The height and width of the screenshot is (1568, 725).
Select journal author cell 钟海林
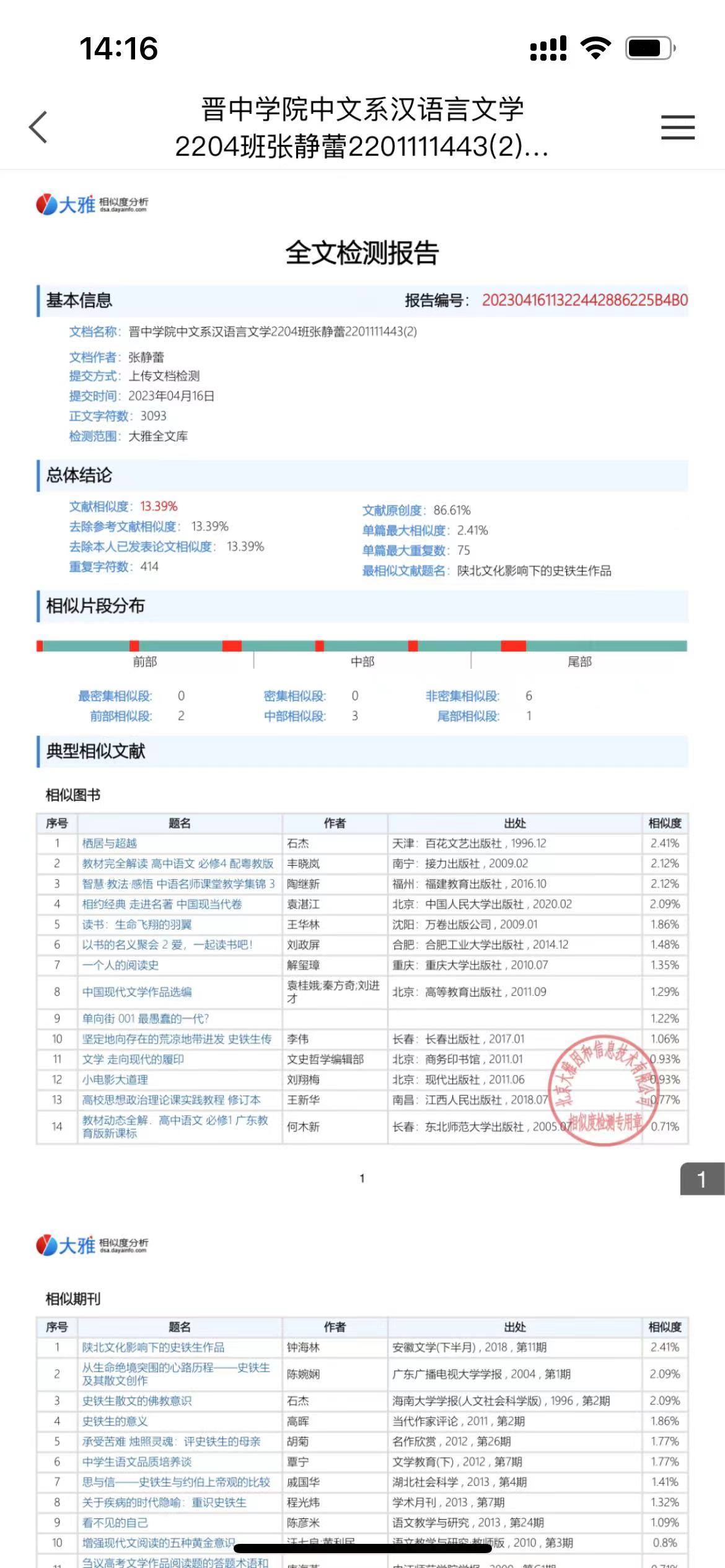[304, 1348]
